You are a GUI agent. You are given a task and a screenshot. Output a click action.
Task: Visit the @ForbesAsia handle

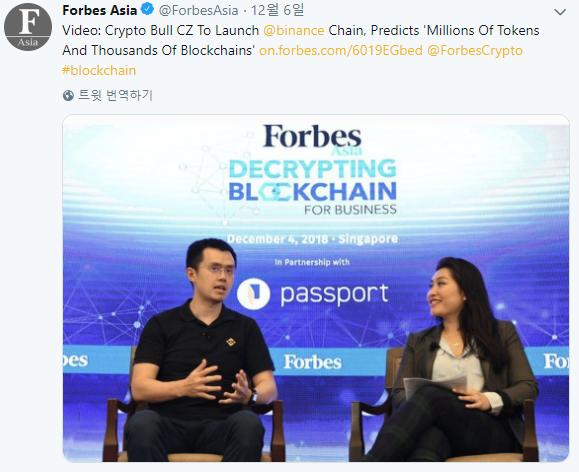click(x=198, y=10)
